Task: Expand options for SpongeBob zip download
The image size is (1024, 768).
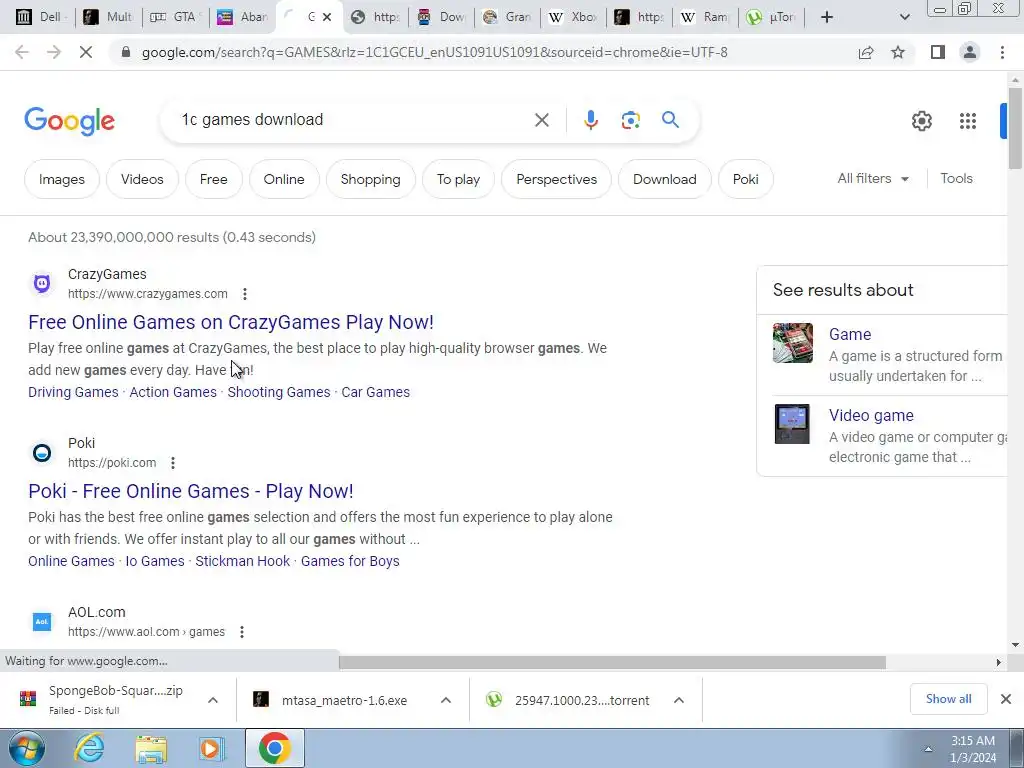Action: [x=213, y=700]
